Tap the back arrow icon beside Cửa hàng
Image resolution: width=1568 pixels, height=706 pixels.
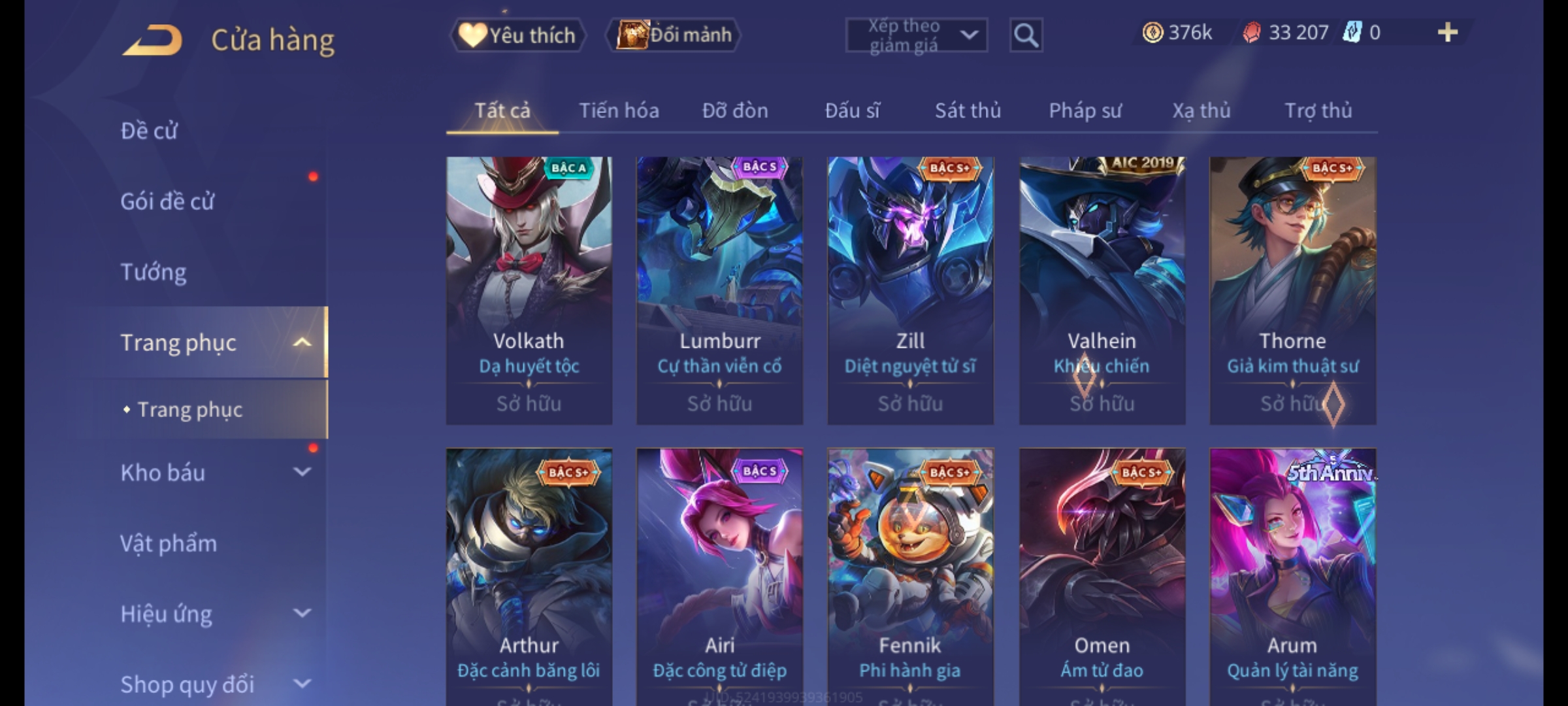point(152,40)
